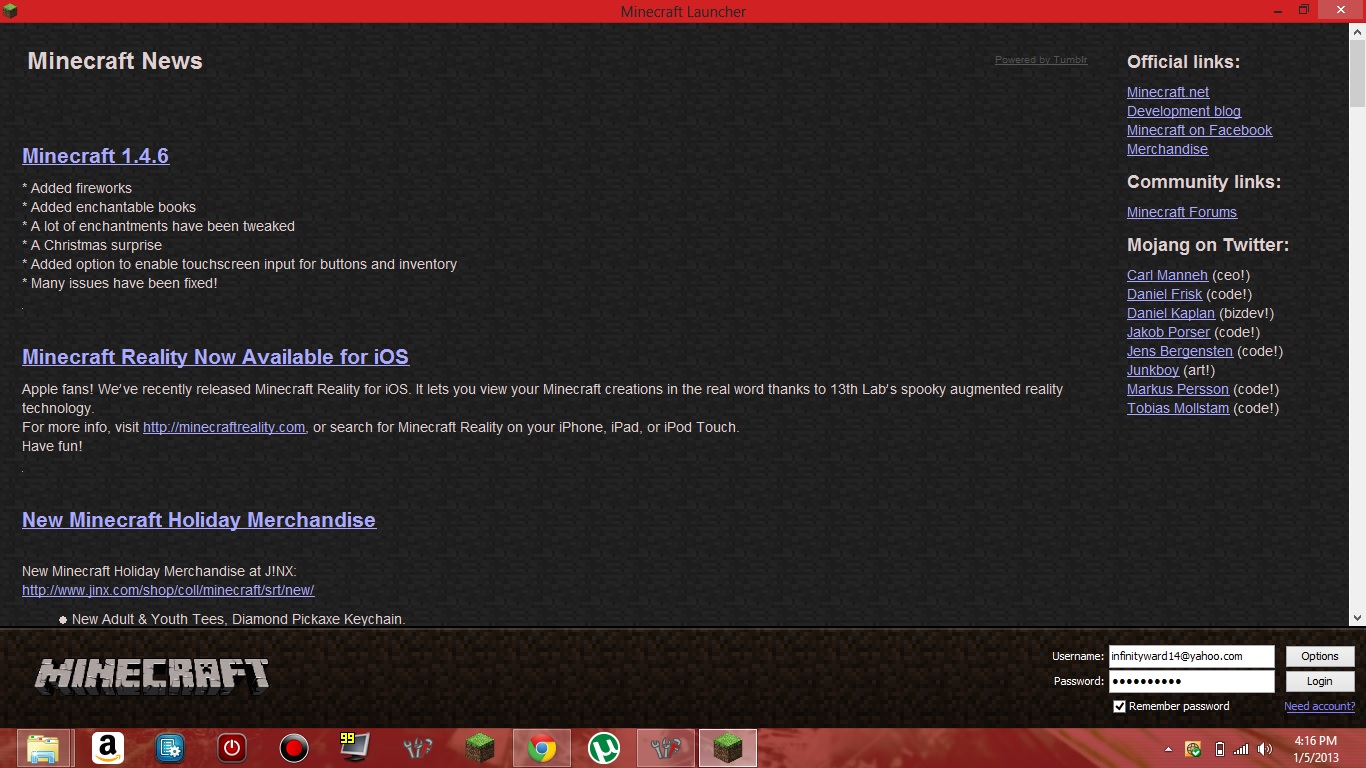Open uTorrent from the taskbar
Screen dimensions: 1366x768
point(604,748)
